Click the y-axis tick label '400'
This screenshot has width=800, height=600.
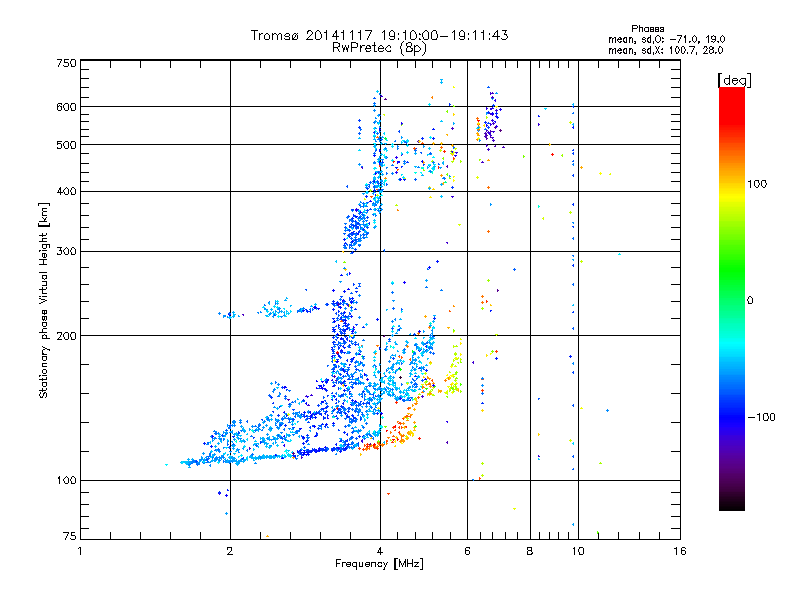click(66, 191)
